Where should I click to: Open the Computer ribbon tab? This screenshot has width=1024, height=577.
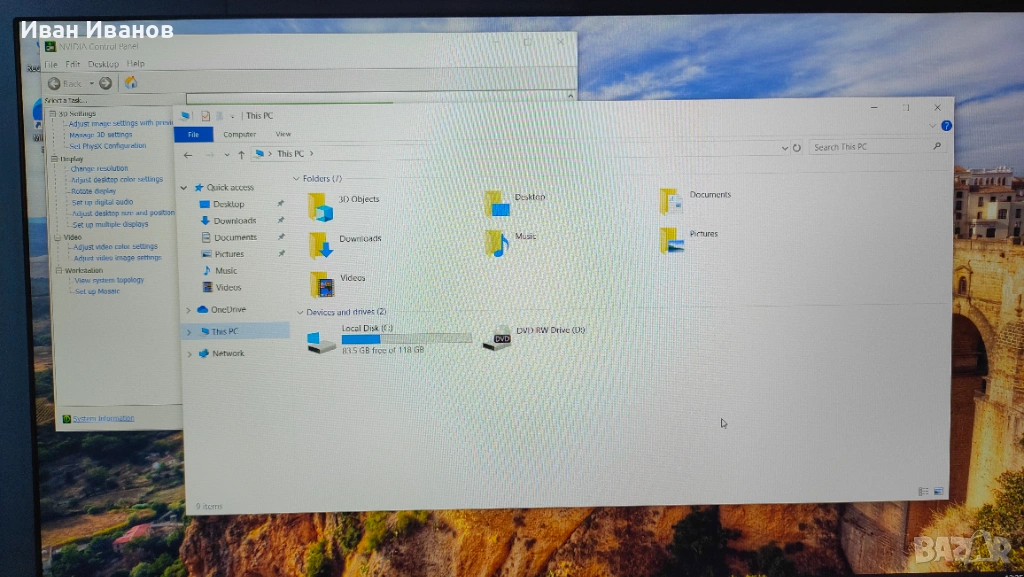pos(240,134)
